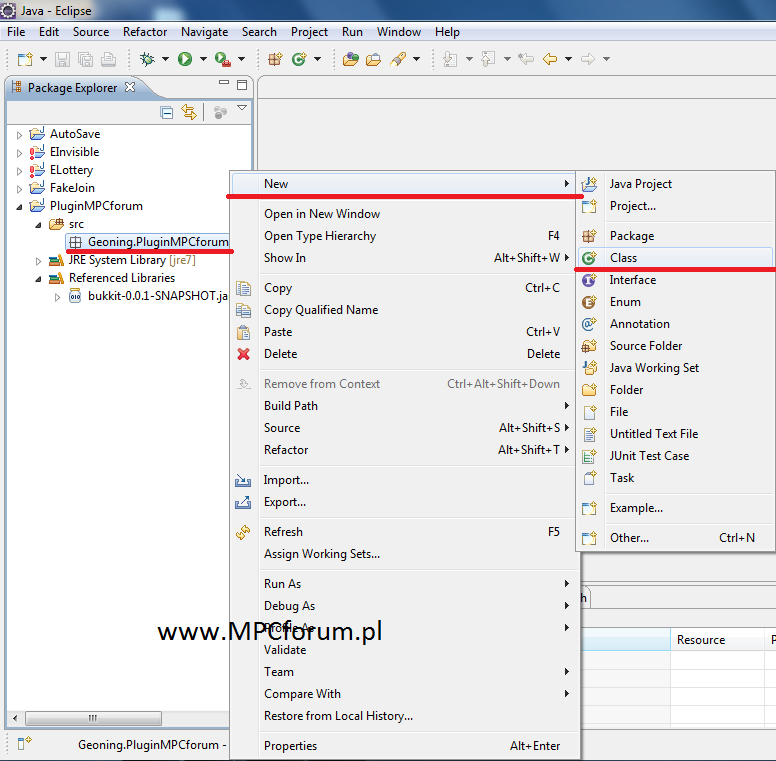The image size is (776, 761).
Task: Expand the FakeJoin project
Action: [19, 189]
